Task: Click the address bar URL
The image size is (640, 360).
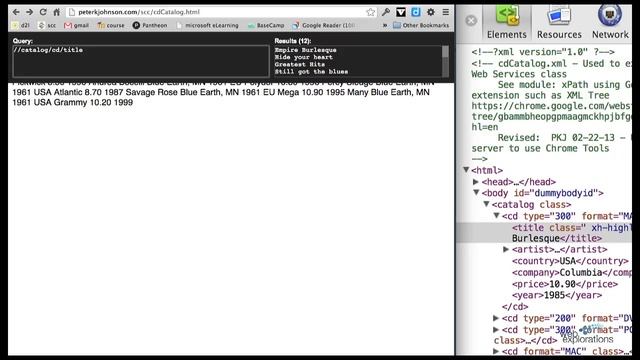Action: 139,12
